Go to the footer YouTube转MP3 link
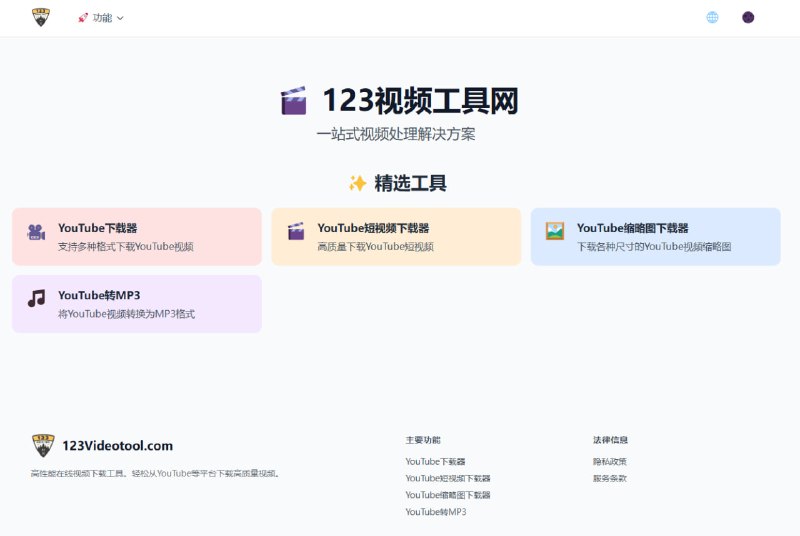The image size is (800, 536). pyautogui.click(x=435, y=512)
